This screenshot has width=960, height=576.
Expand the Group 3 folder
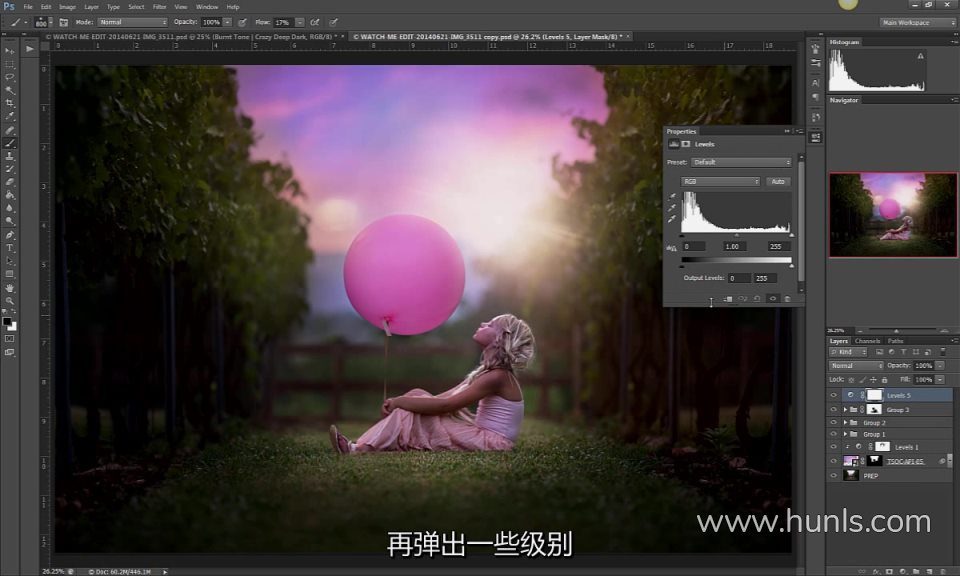(x=845, y=410)
